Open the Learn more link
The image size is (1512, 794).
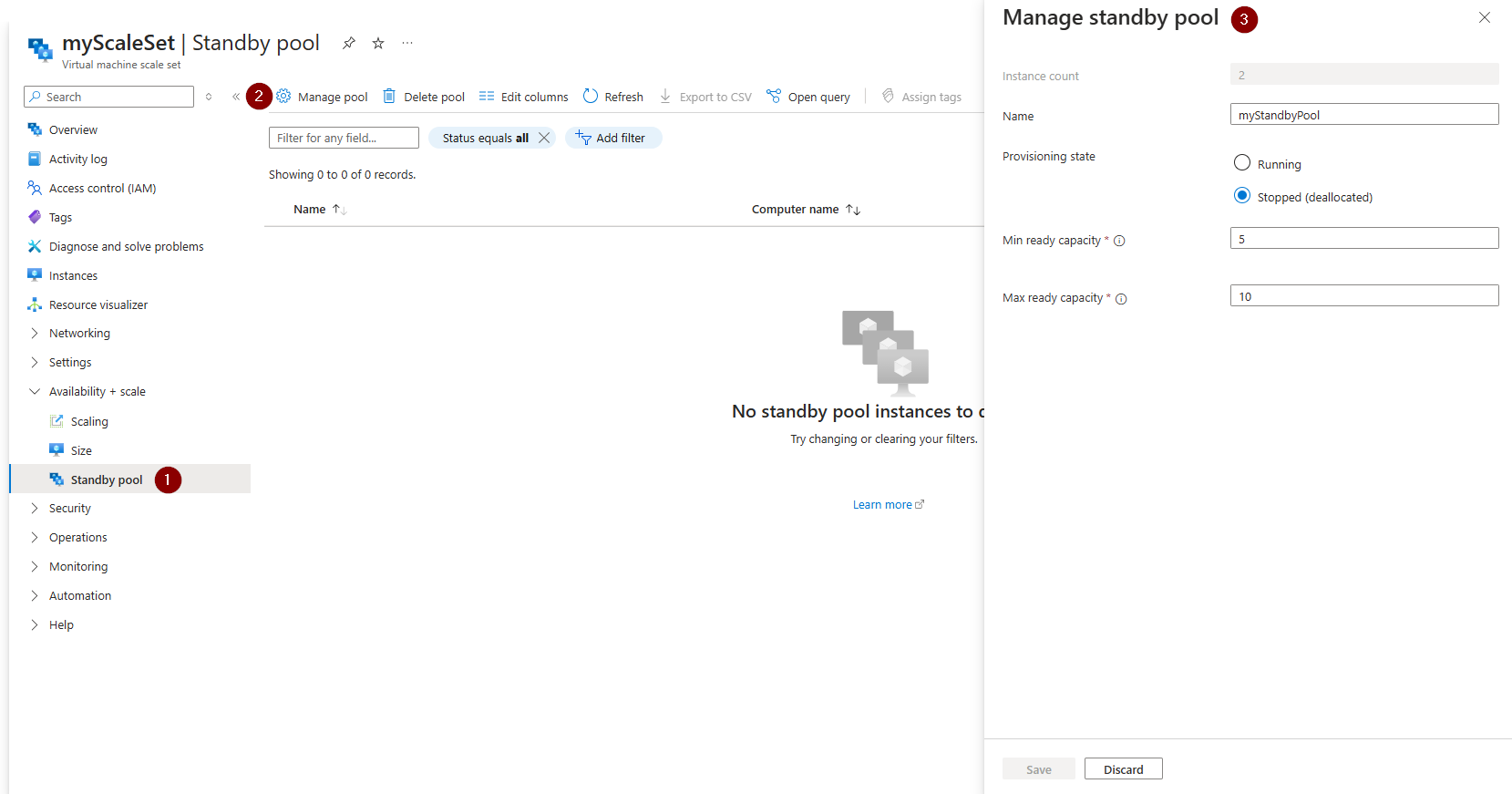889,505
